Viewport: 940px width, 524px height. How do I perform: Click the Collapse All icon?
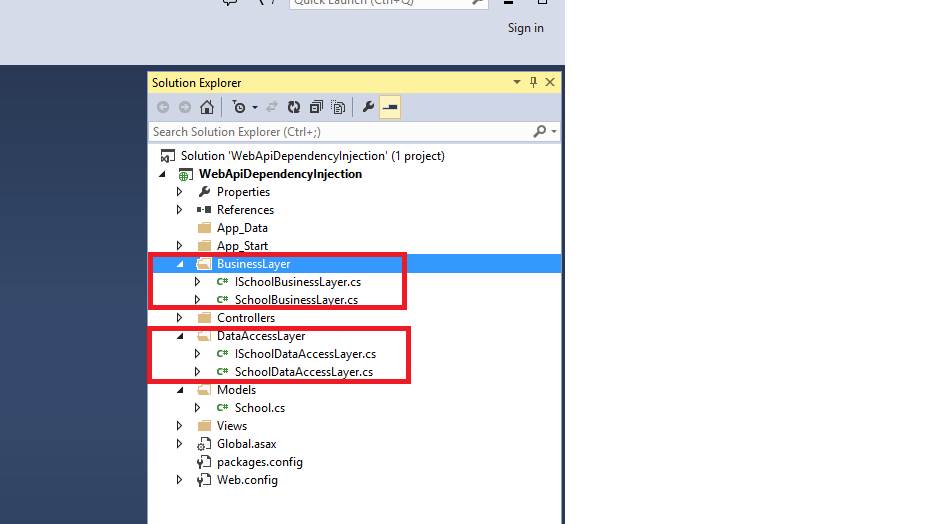click(x=316, y=107)
